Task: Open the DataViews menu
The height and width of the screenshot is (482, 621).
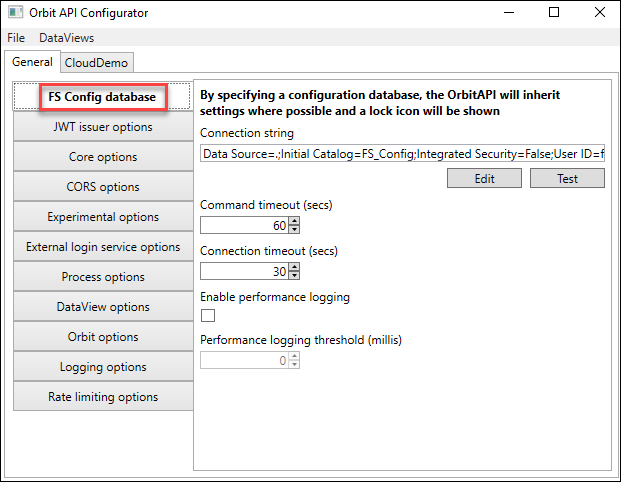Action: click(x=67, y=38)
